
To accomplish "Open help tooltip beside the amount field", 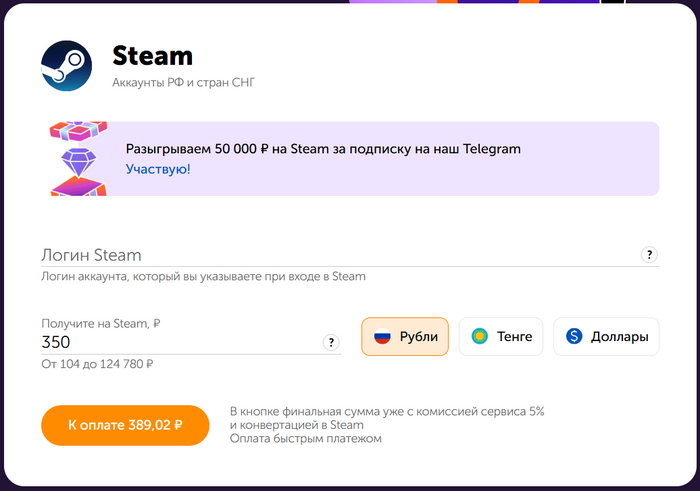I will [x=331, y=343].
